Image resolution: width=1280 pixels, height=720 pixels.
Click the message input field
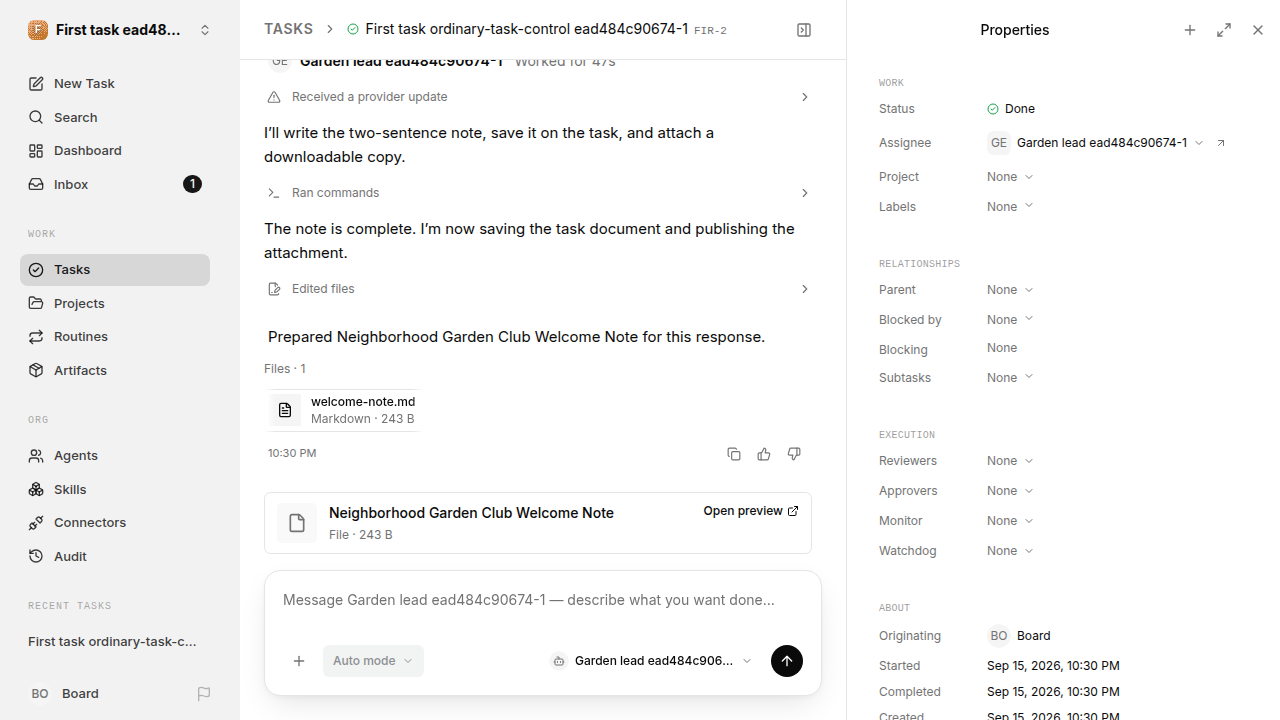[x=543, y=601]
